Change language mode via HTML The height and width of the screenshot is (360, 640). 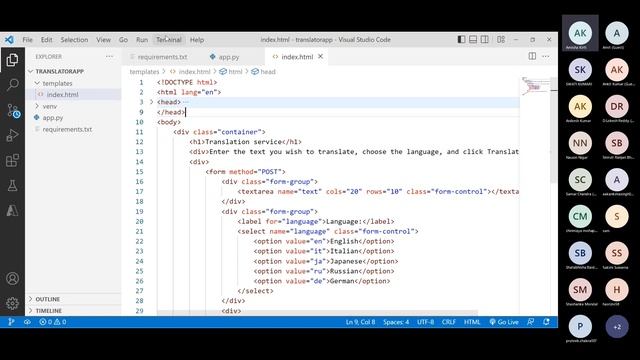(x=472, y=322)
